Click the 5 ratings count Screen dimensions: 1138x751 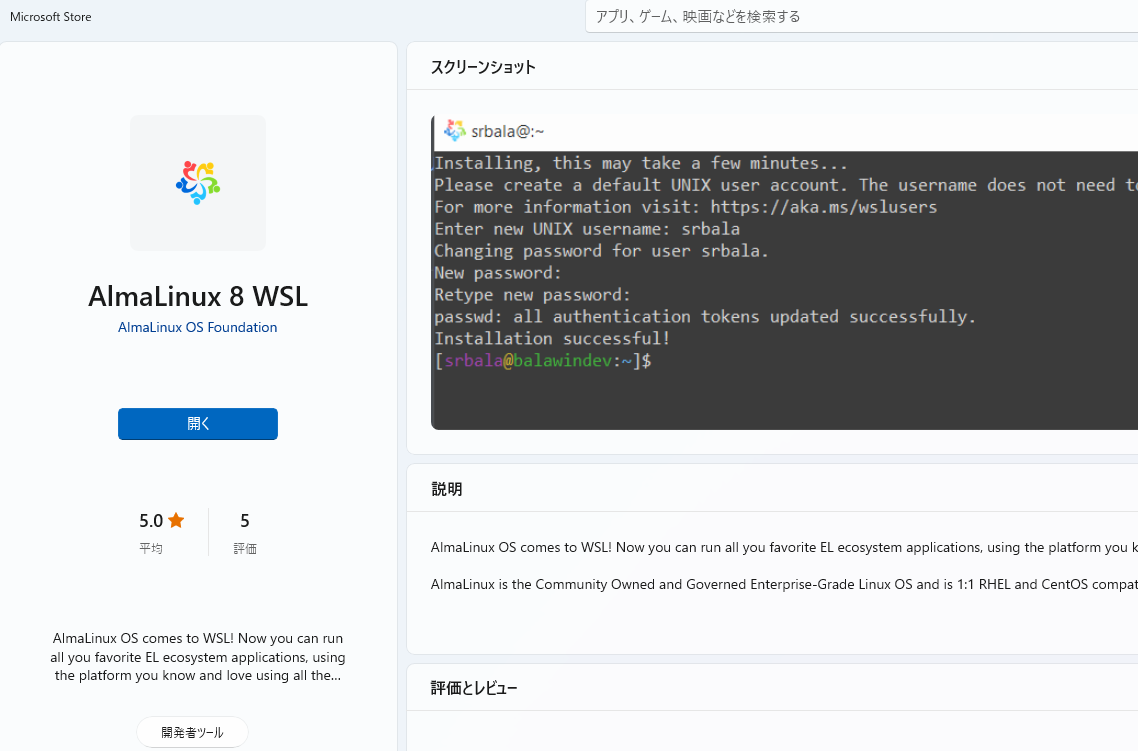[x=245, y=520]
